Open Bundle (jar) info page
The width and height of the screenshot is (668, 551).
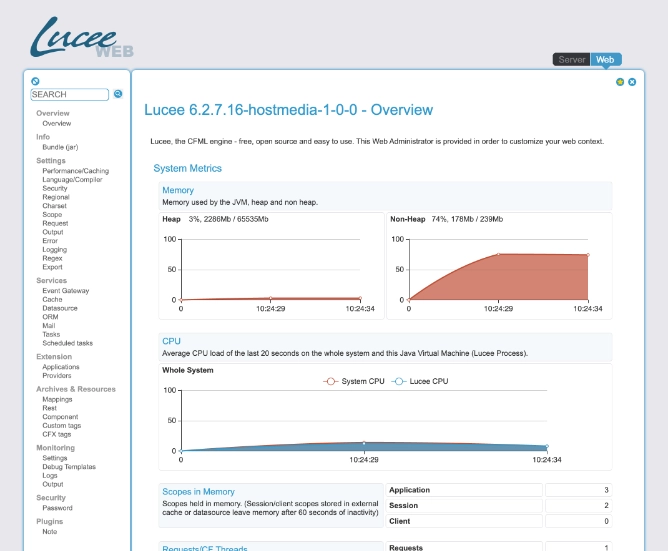pyautogui.click(x=60, y=147)
